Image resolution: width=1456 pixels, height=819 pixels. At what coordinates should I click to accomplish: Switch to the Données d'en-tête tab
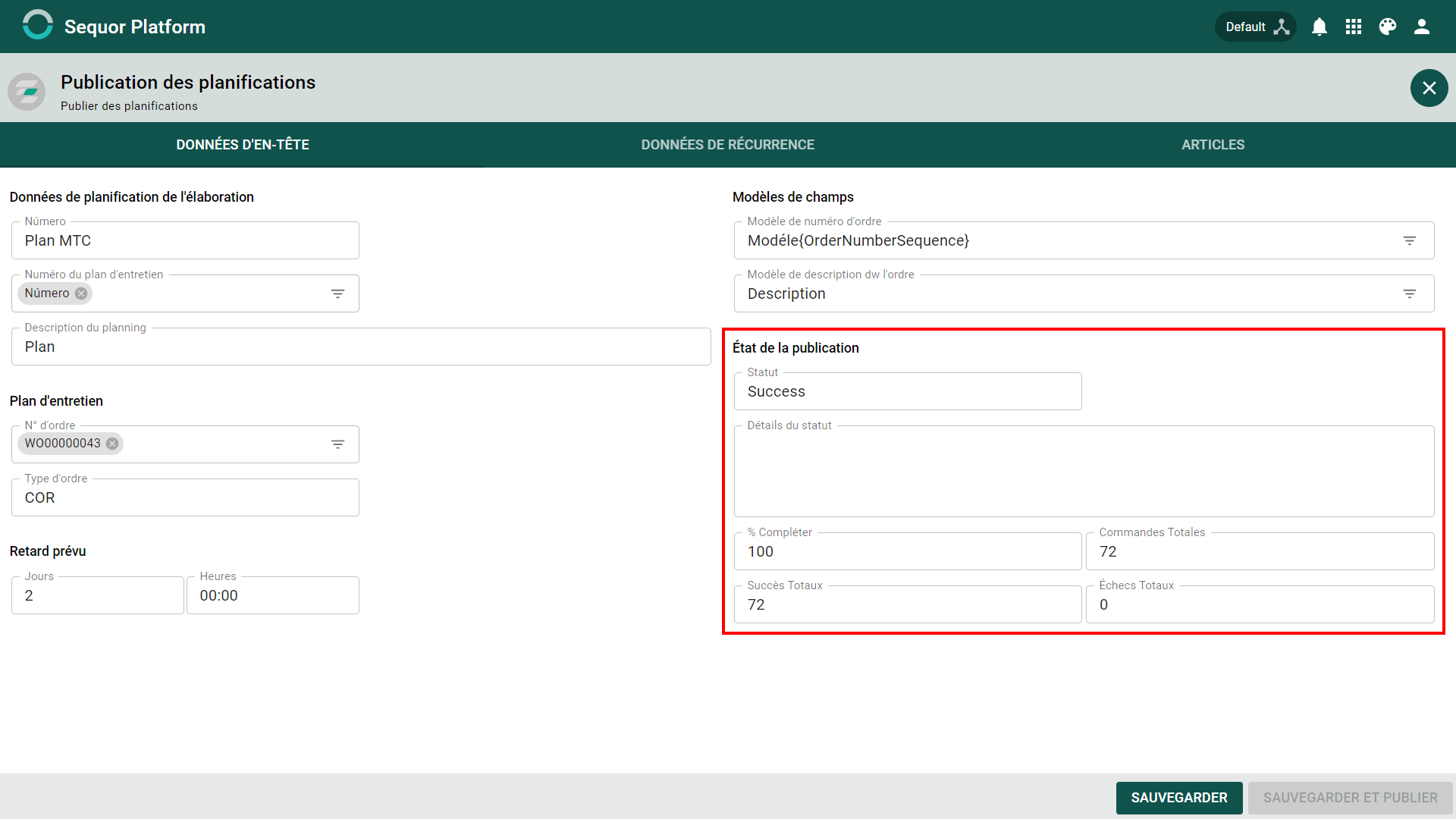click(x=243, y=145)
